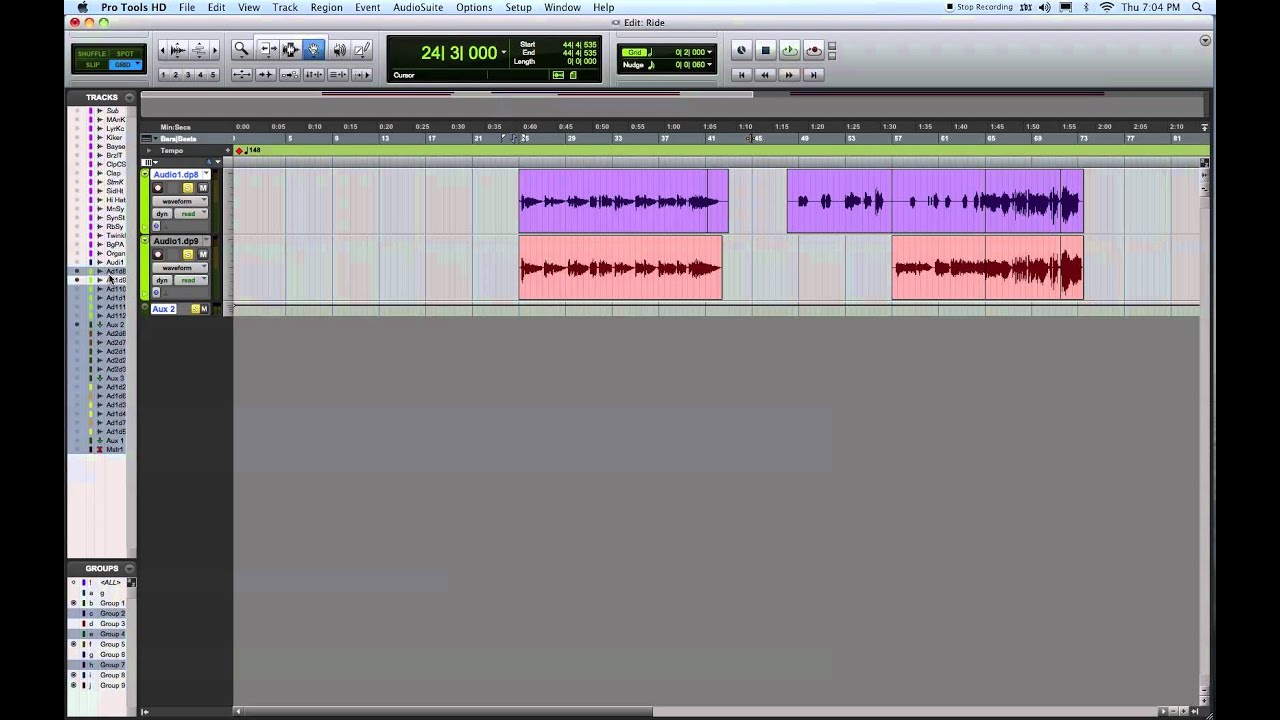Screen dimensions: 1280x720
Task: Click the Online button in transport
Action: coord(741,50)
